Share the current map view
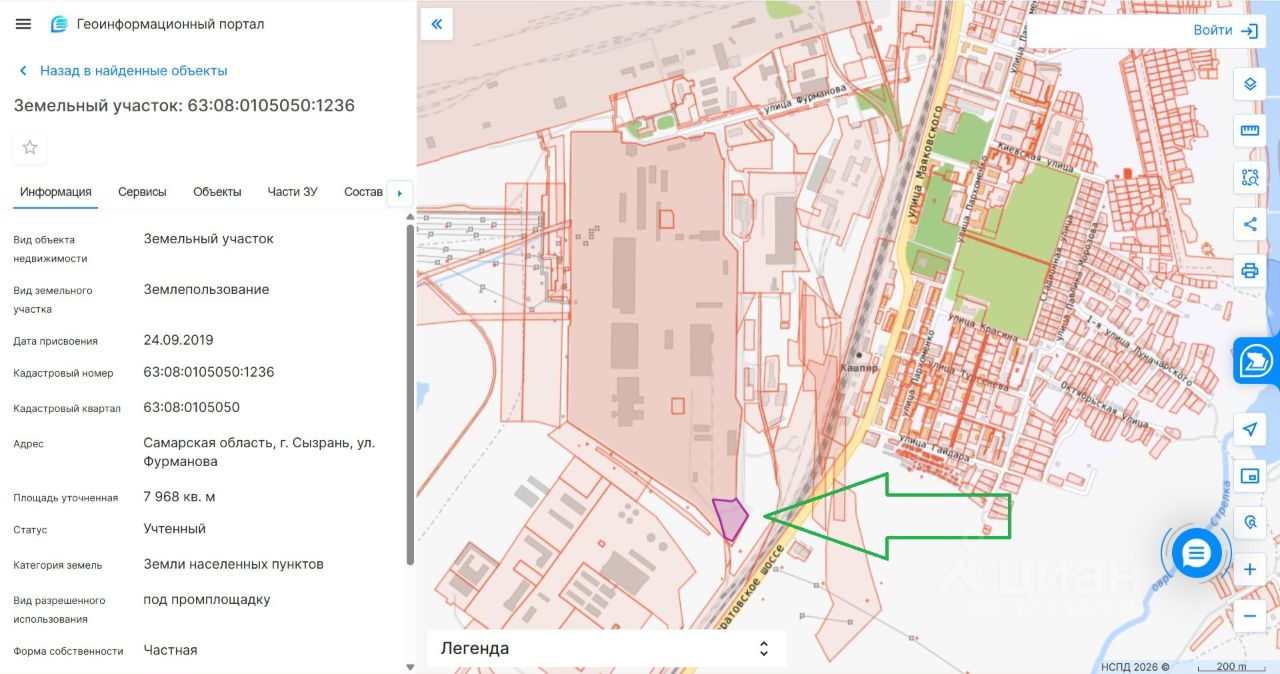This screenshot has width=1280, height=674. coord(1249,224)
